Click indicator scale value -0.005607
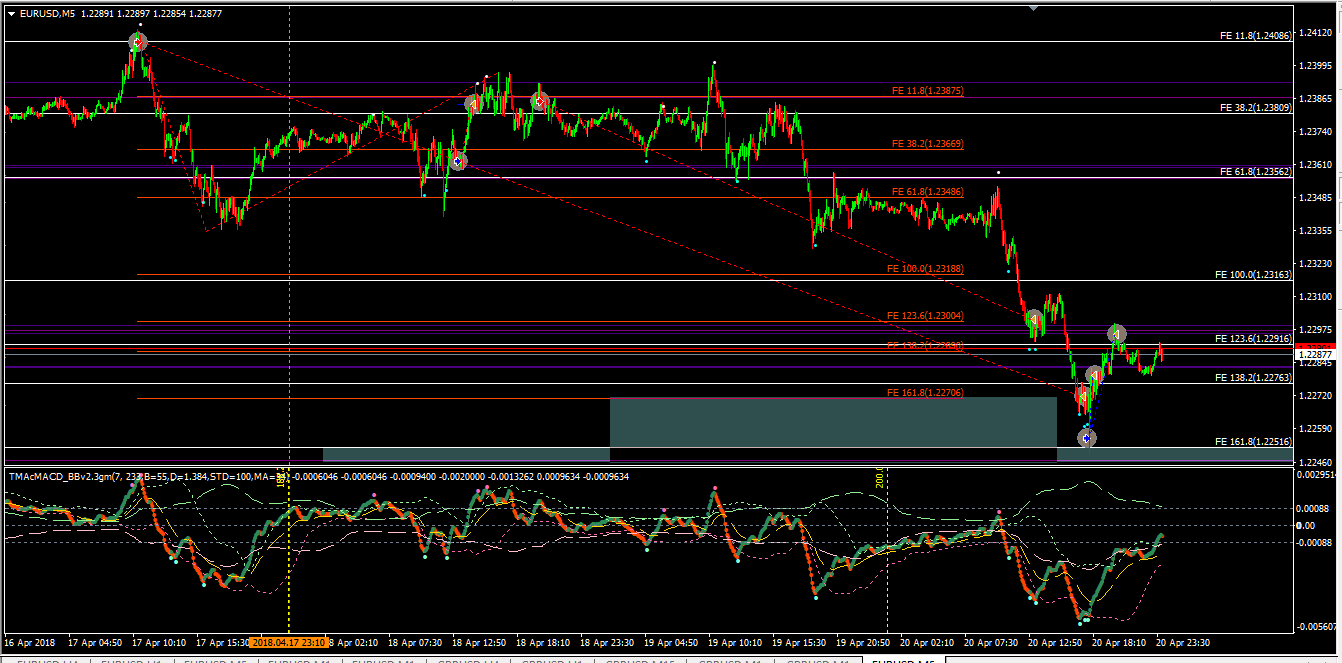 pyautogui.click(x=1314, y=627)
